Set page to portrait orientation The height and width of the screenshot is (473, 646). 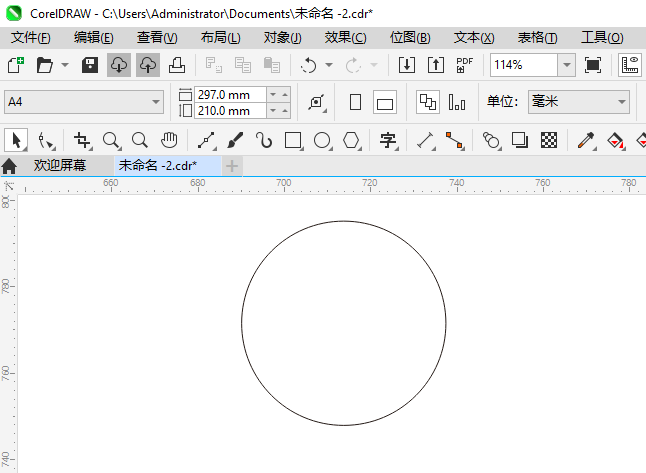click(x=356, y=102)
